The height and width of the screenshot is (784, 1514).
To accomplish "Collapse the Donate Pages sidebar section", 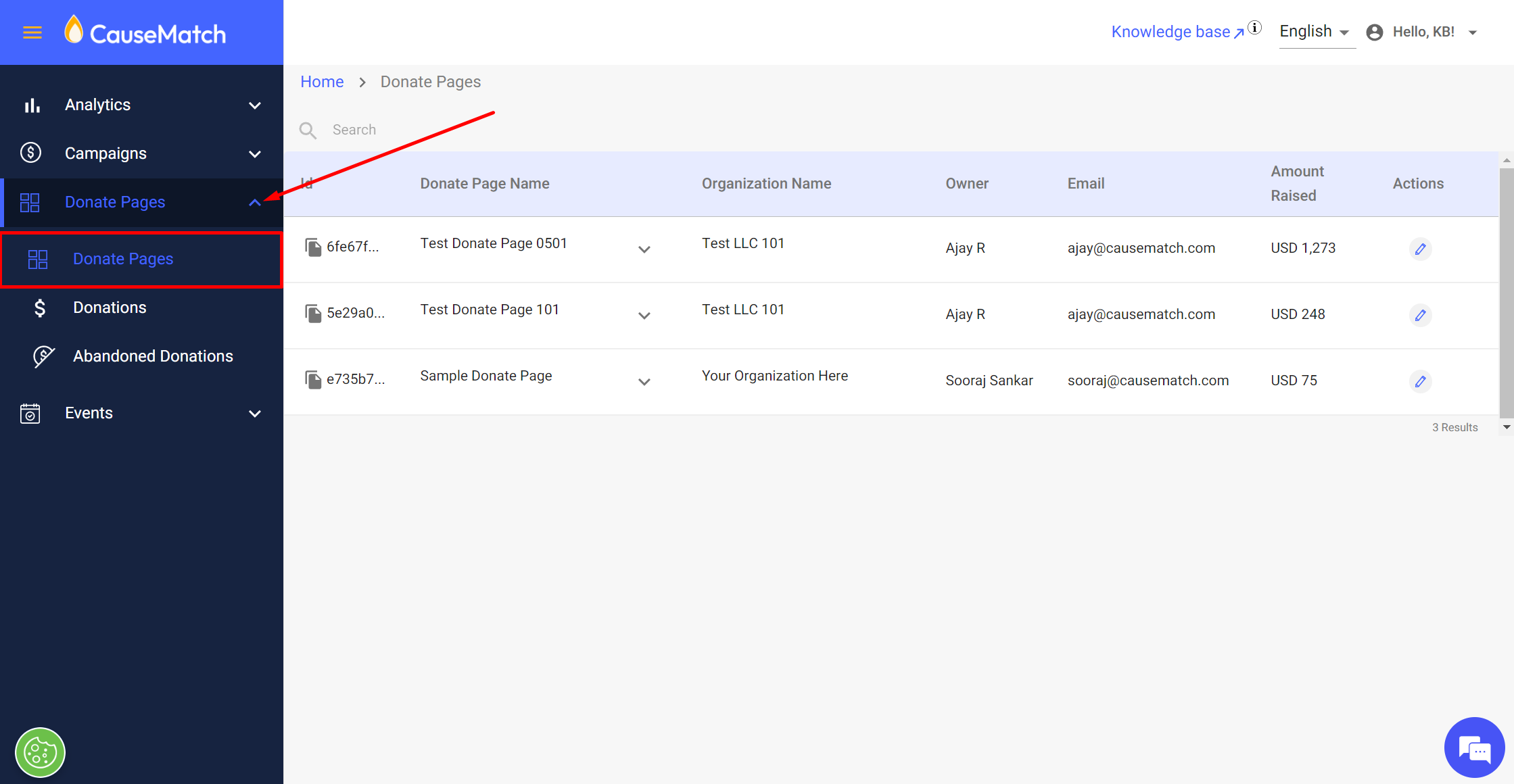I will click(x=254, y=203).
